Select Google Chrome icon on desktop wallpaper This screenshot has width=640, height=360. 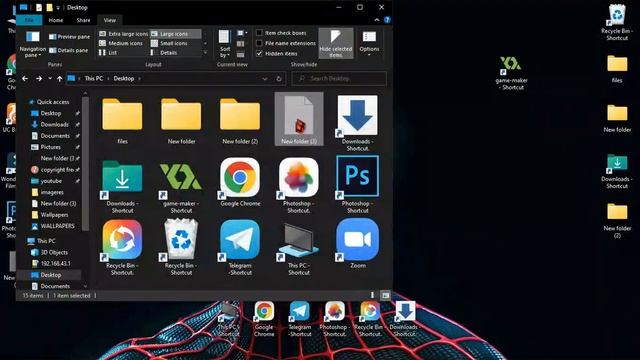pyautogui.click(x=264, y=319)
